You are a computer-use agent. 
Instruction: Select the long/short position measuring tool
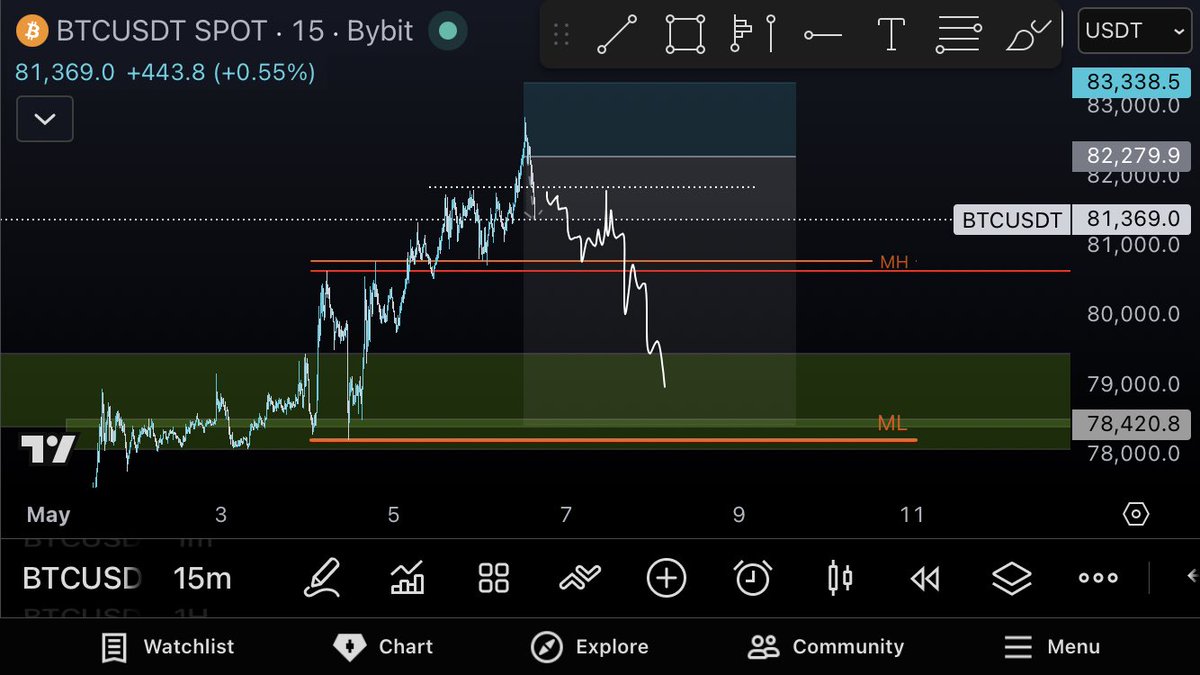coord(754,35)
